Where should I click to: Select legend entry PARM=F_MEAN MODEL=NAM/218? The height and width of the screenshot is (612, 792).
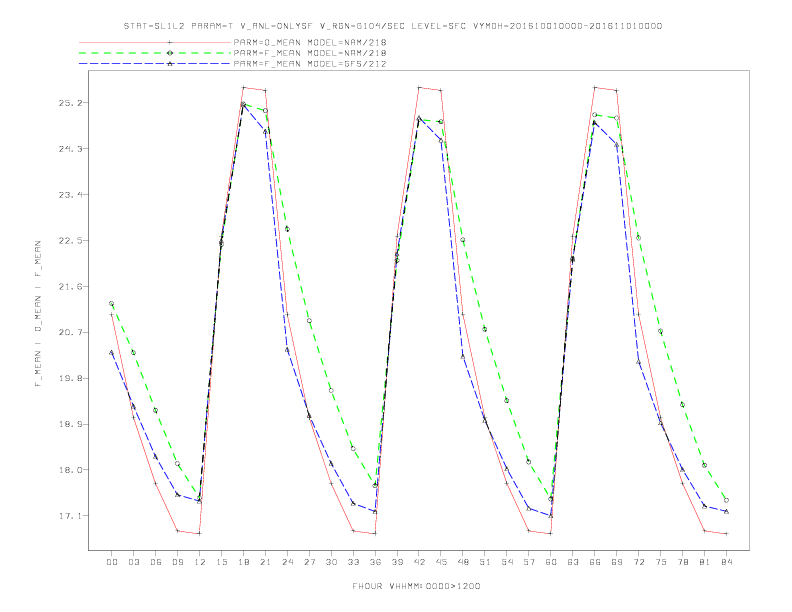(x=310, y=53)
